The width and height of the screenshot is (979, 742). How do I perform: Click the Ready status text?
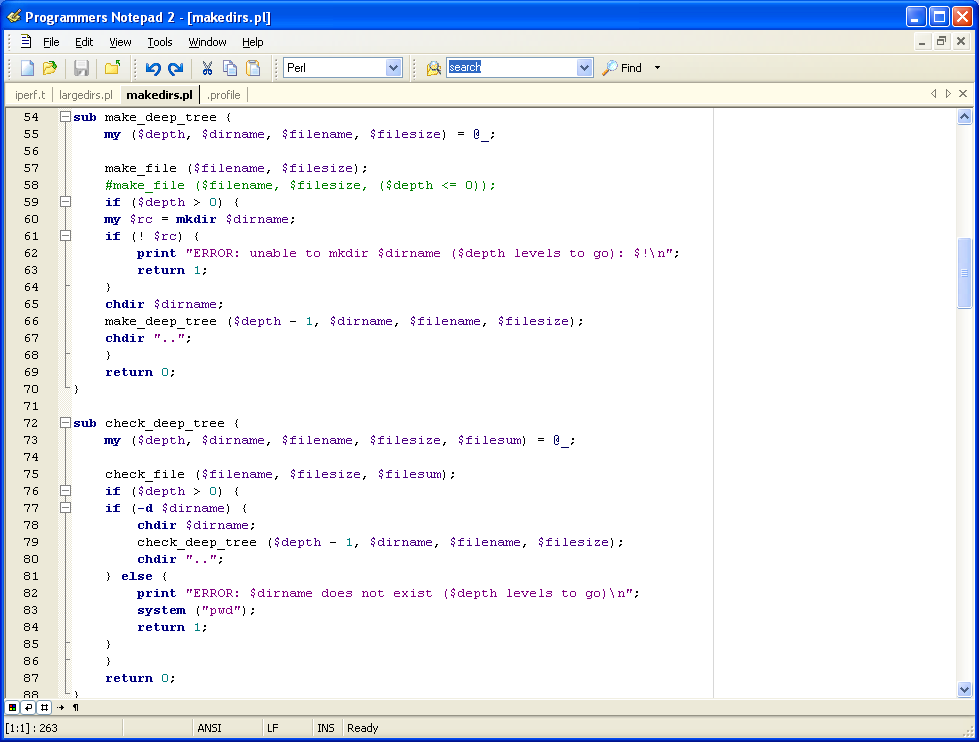pyautogui.click(x=363, y=728)
